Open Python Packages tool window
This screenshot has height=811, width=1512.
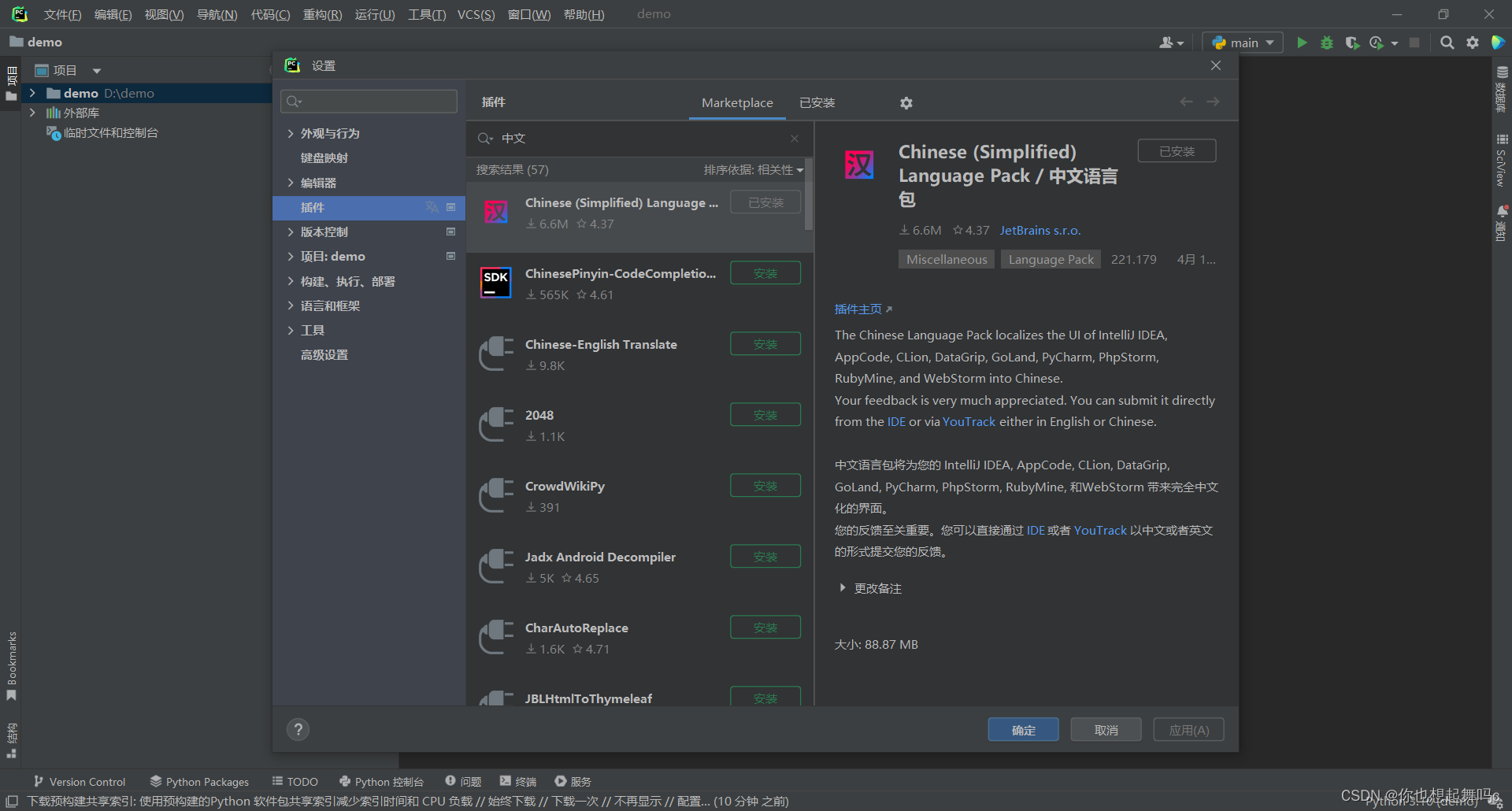[200, 781]
